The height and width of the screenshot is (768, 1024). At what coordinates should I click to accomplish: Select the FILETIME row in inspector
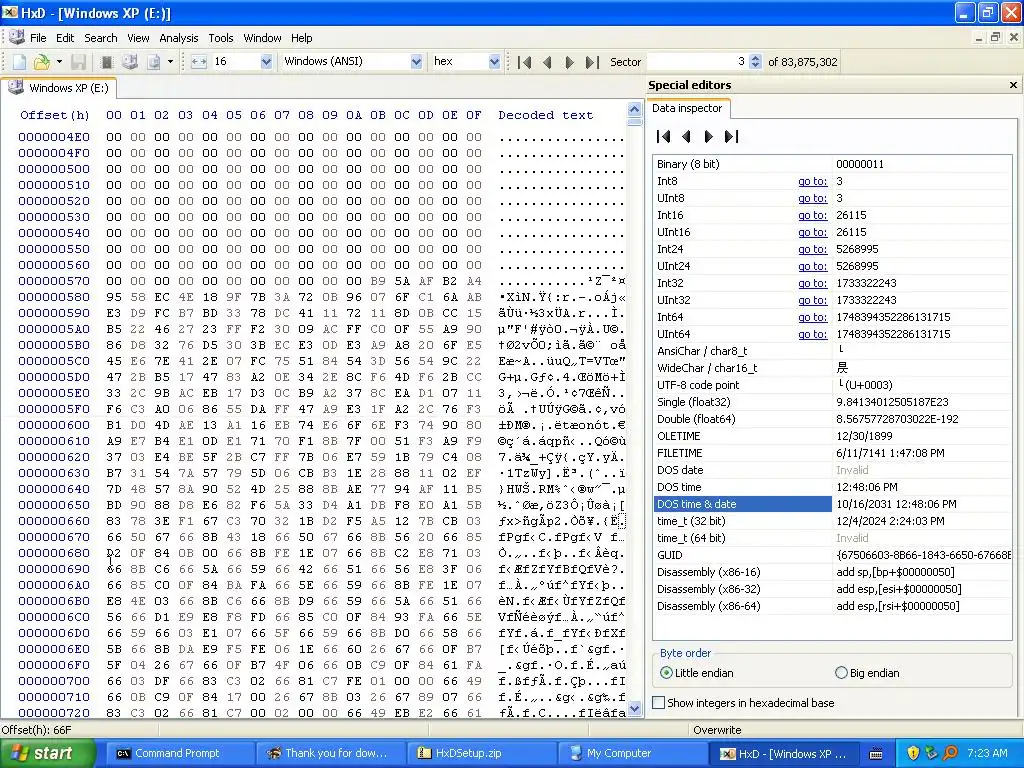point(833,453)
